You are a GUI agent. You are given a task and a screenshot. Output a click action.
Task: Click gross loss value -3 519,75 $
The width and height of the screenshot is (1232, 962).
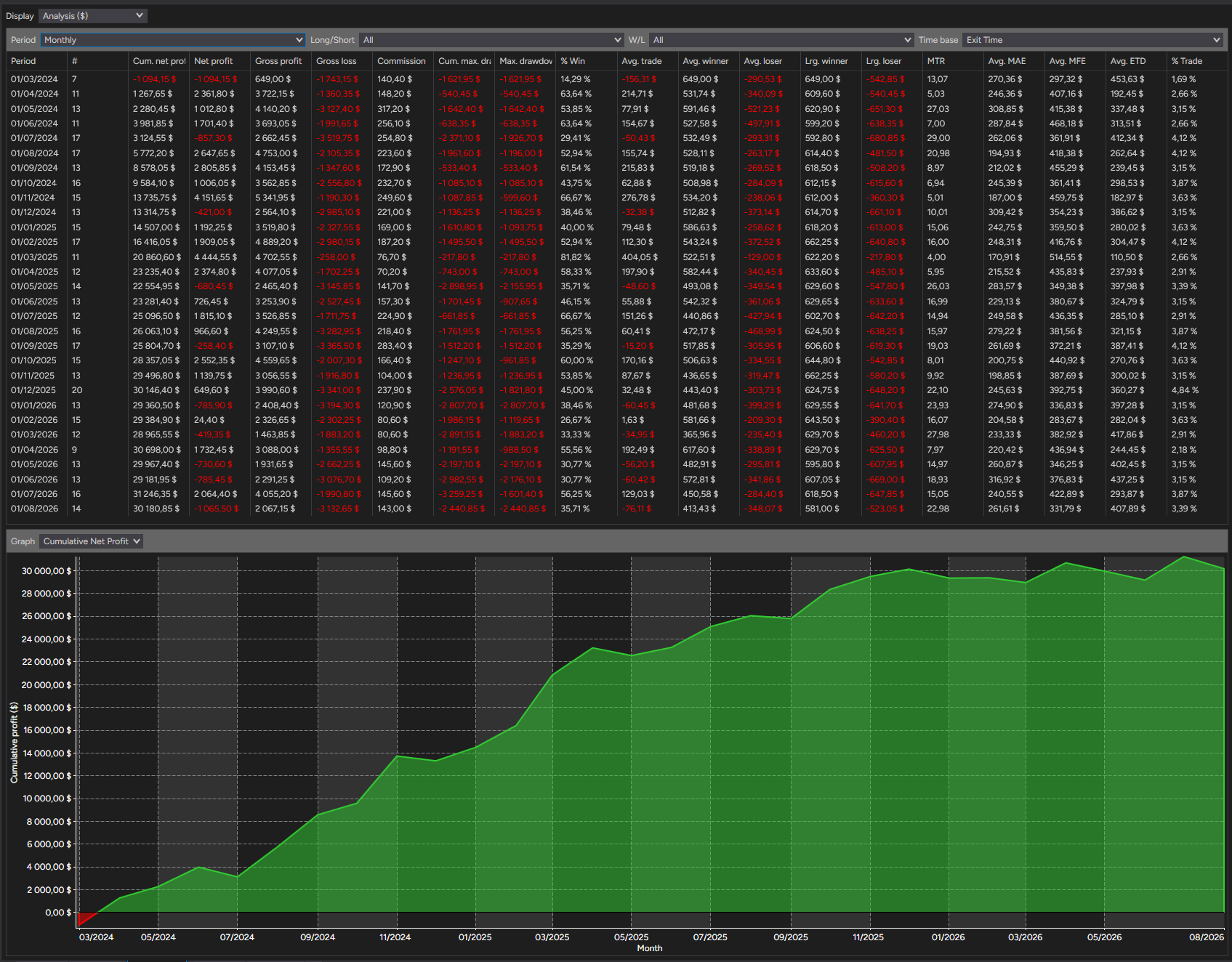(x=338, y=138)
